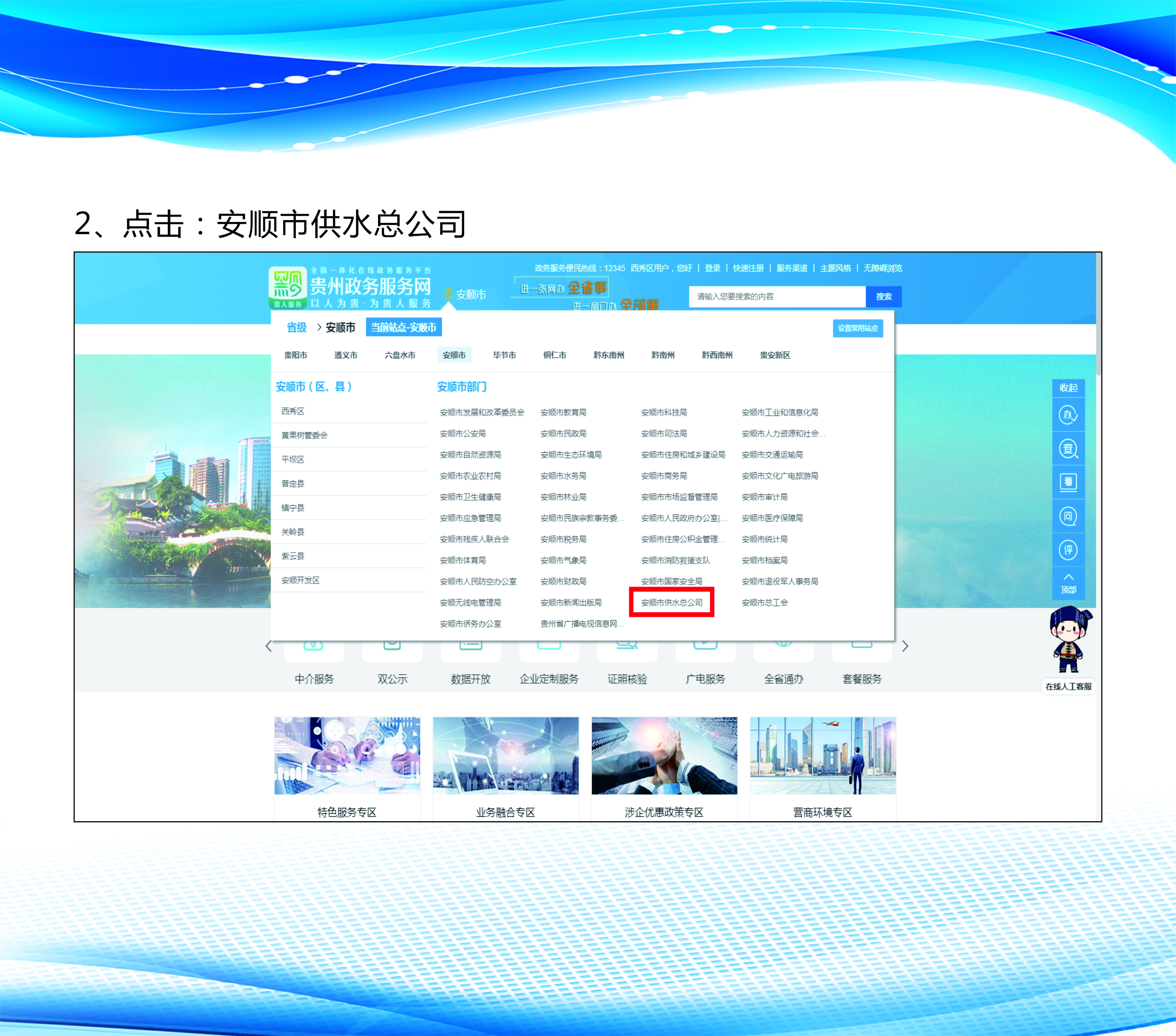This screenshot has width=1176, height=1036.
Task: Click the 问 sidebar icon
Action: pos(1068,515)
